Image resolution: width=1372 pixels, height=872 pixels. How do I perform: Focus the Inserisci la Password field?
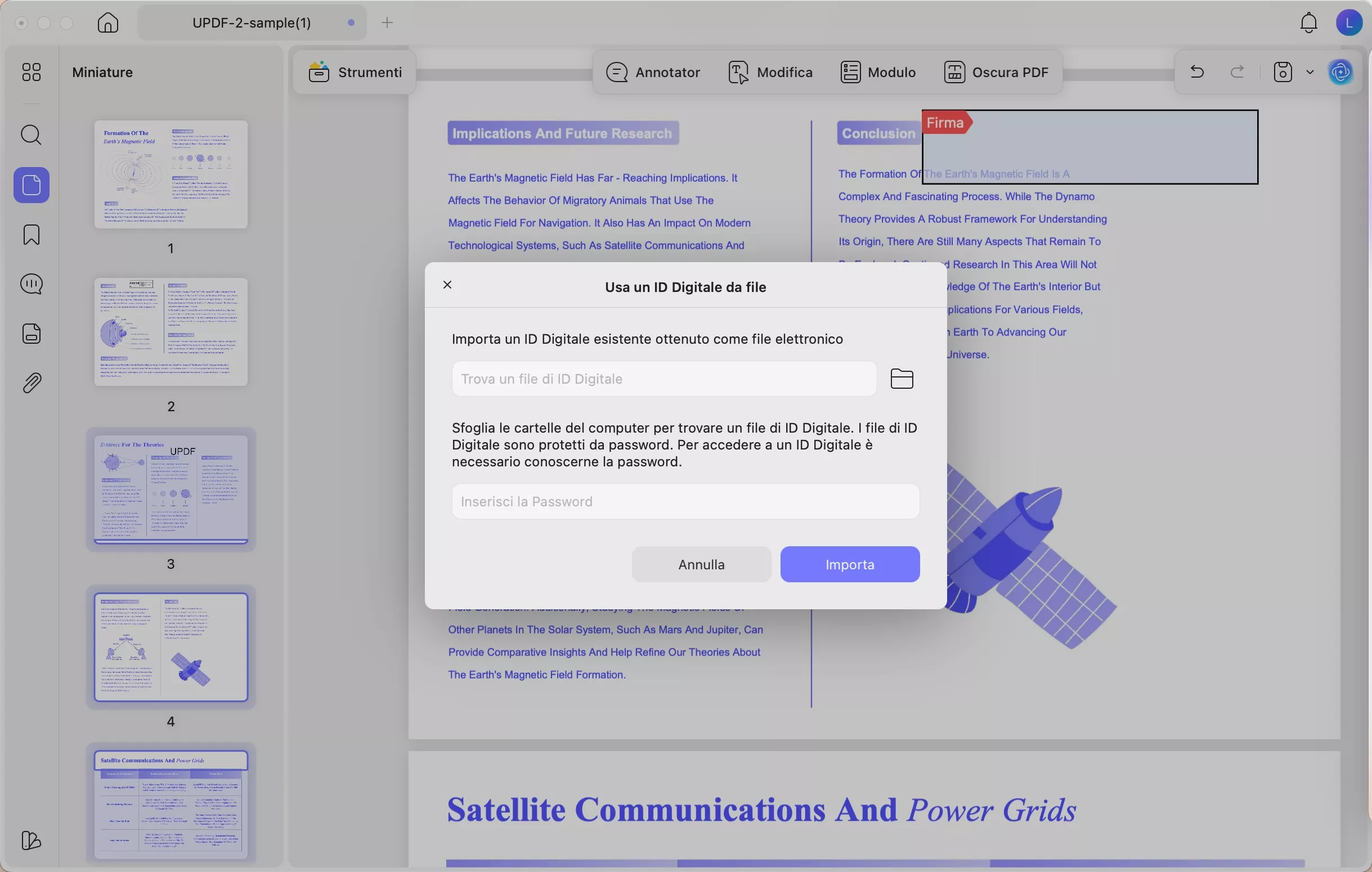click(685, 501)
